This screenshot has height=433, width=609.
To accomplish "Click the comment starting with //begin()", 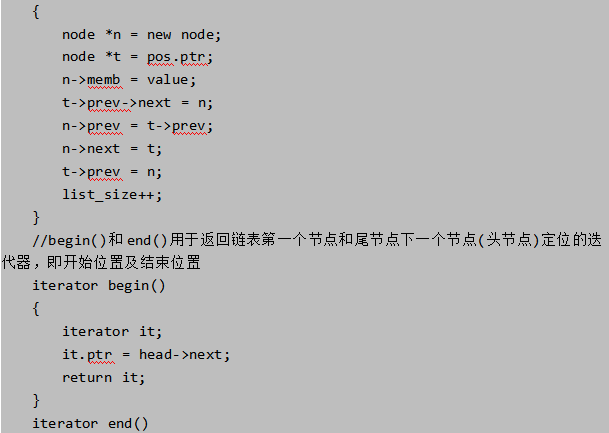I will point(317,240).
